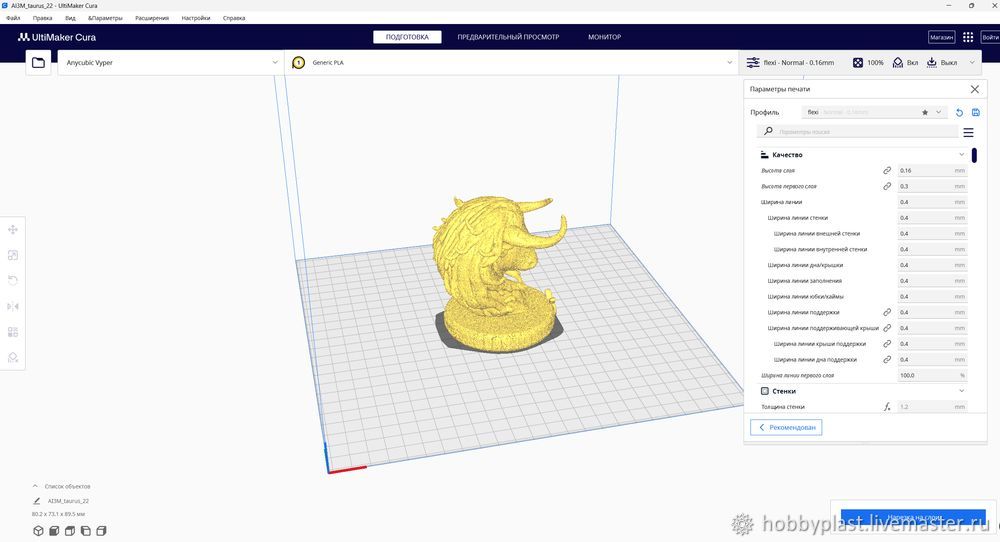Switch to ПРЕДВАРИТЕЛЬНЫЙ ПРОСМОТР tab
Image resolution: width=1000 pixels, height=542 pixels.
(x=508, y=37)
